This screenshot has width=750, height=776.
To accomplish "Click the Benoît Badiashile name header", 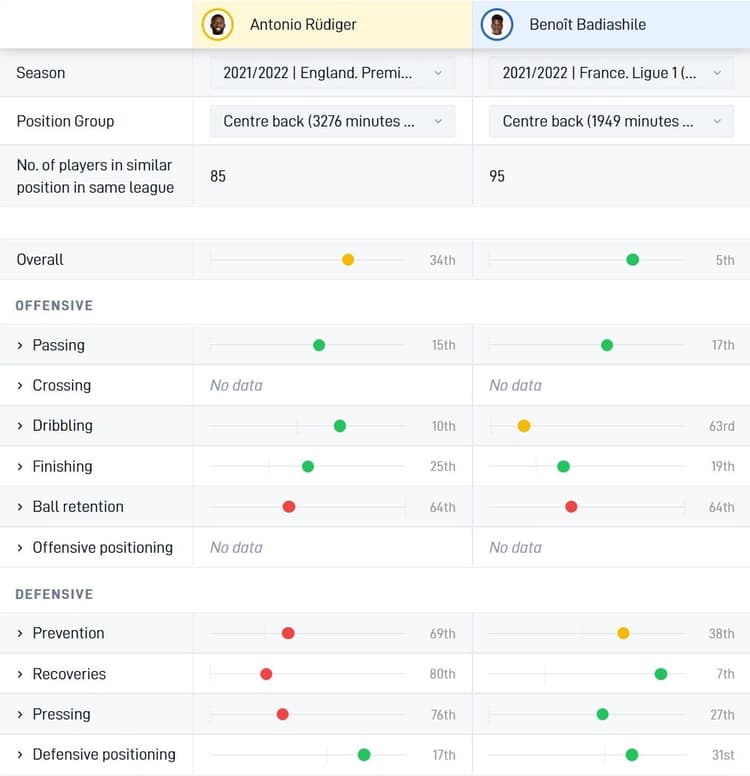I will 588,24.
